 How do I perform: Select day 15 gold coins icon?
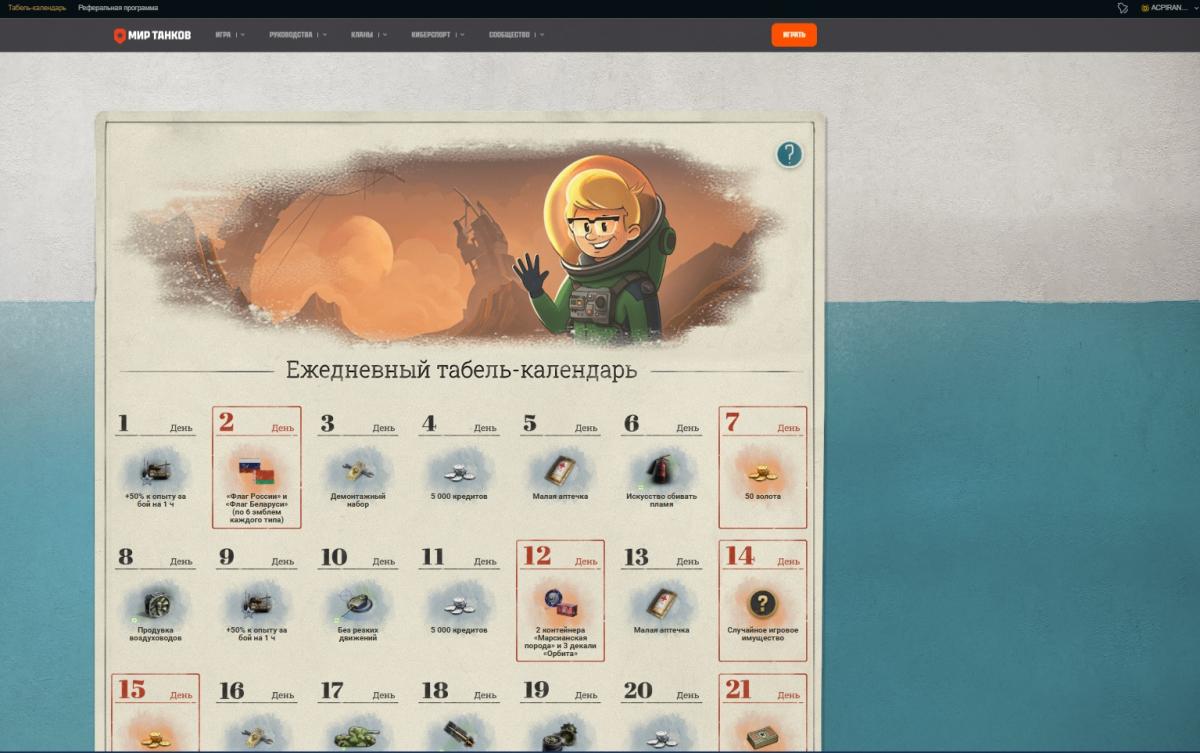tap(155, 738)
